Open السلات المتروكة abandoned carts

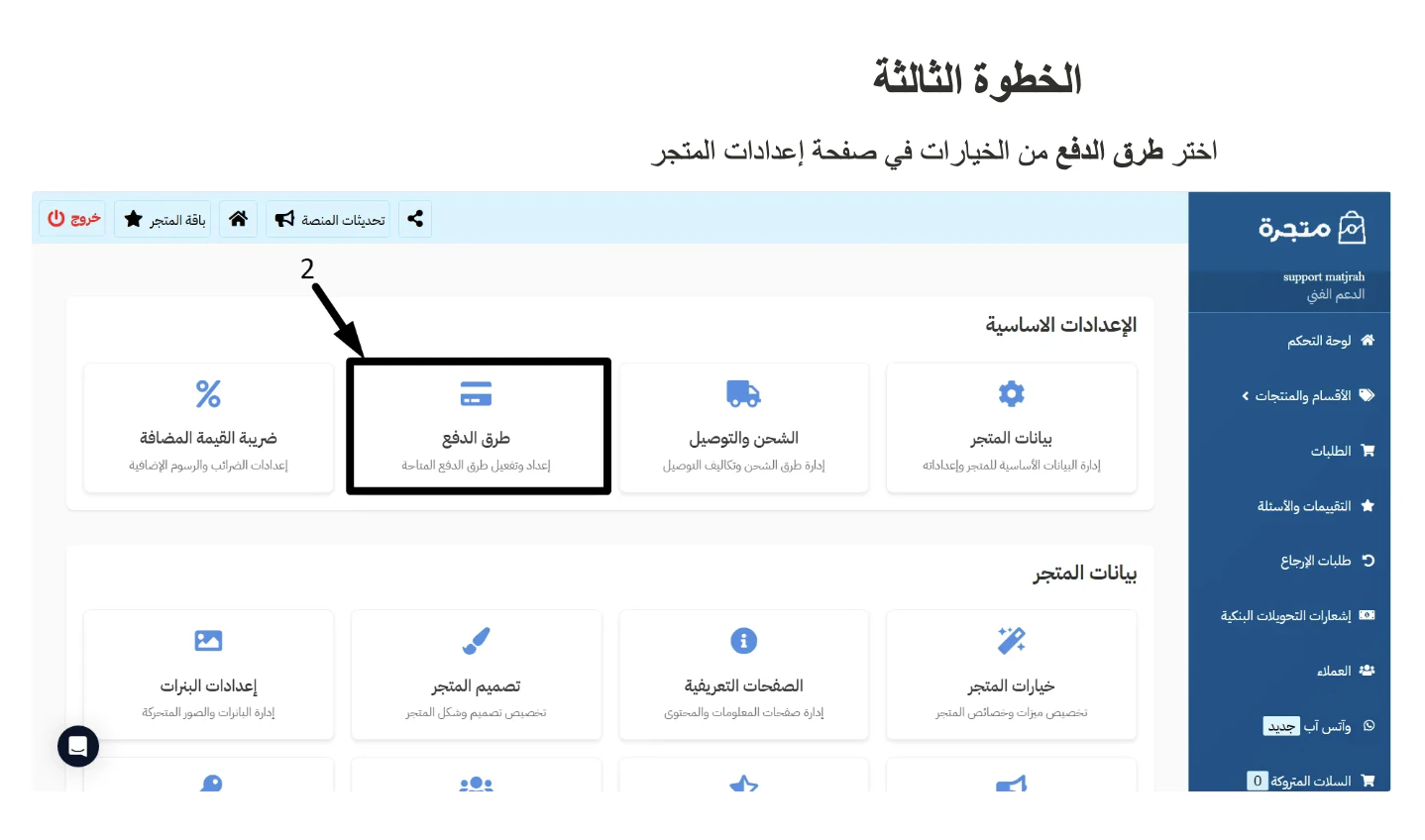(1311, 781)
